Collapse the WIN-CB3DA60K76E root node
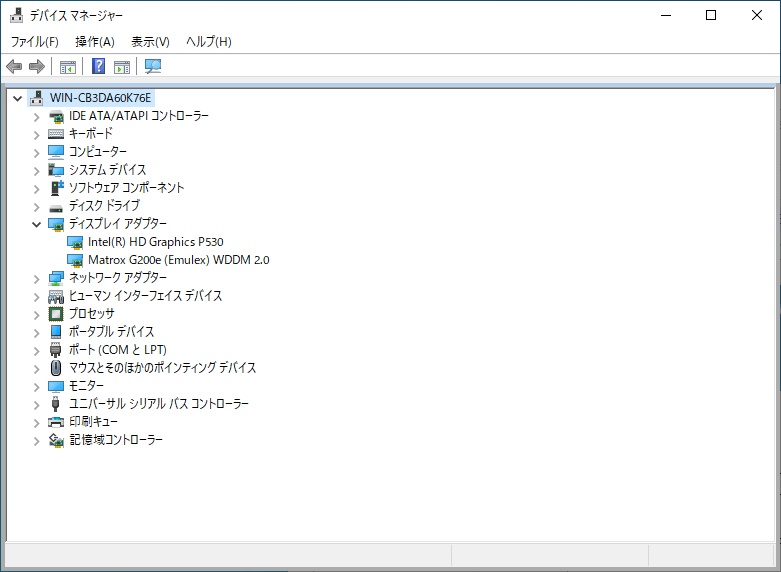The image size is (781, 572). pos(17,98)
